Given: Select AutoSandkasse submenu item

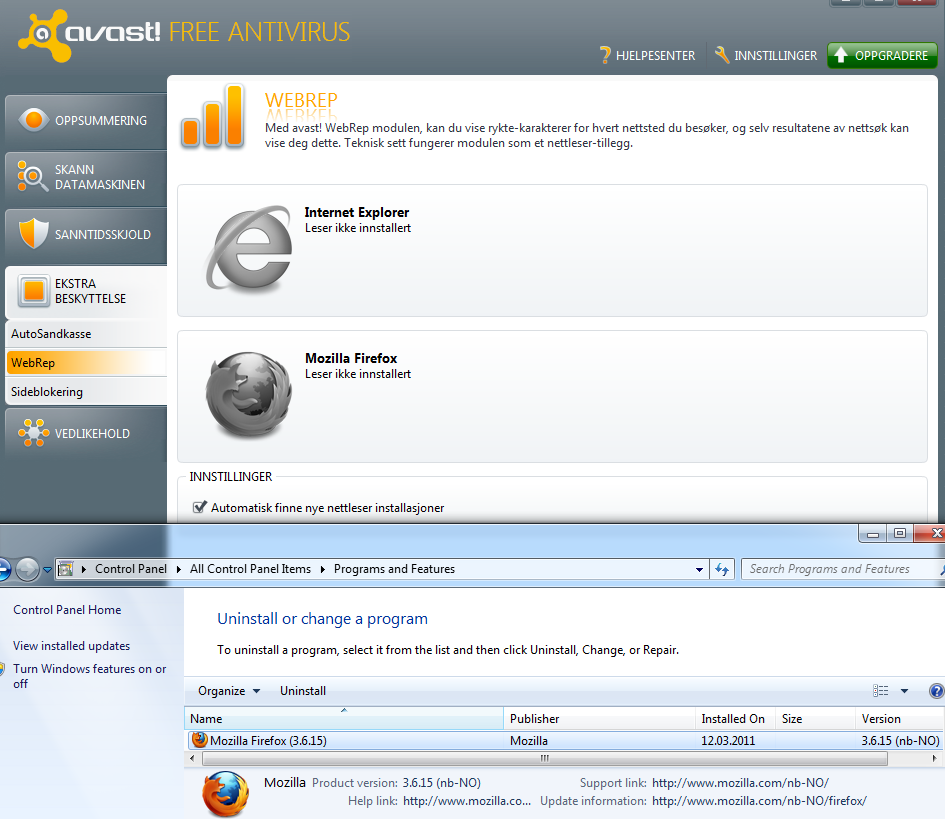Looking at the screenshot, I should tap(86, 334).
